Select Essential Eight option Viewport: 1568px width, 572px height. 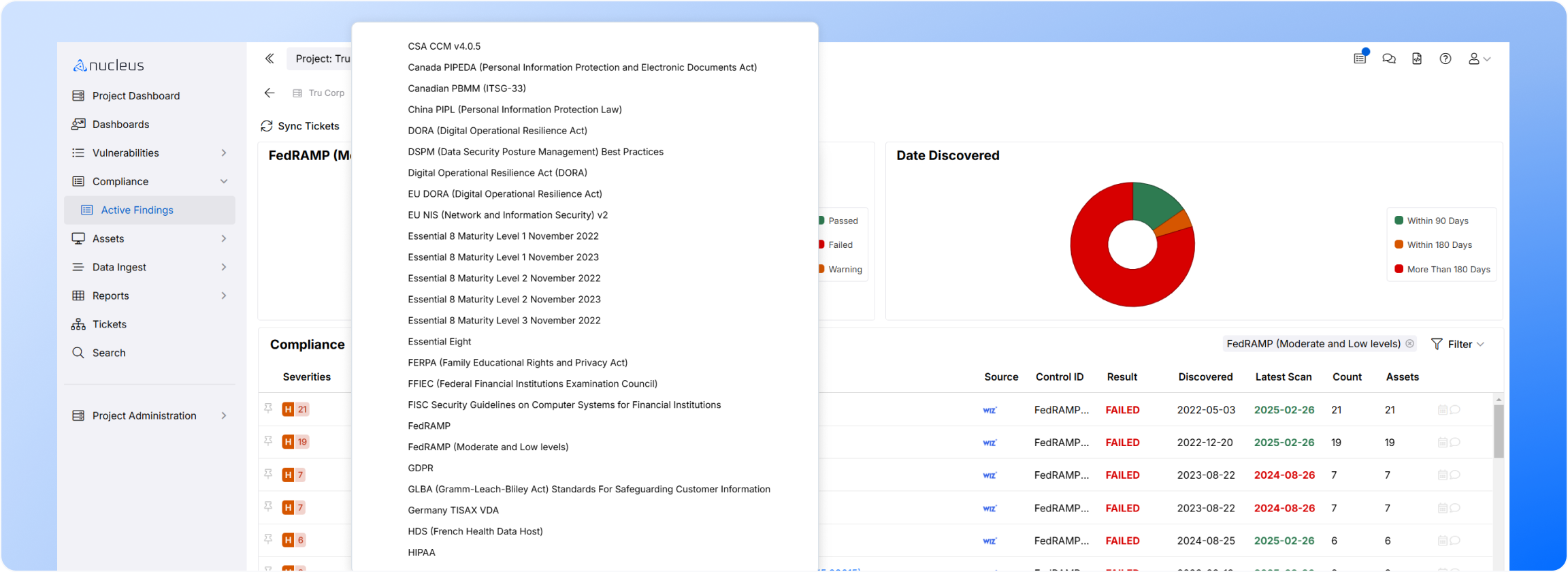pyautogui.click(x=440, y=342)
